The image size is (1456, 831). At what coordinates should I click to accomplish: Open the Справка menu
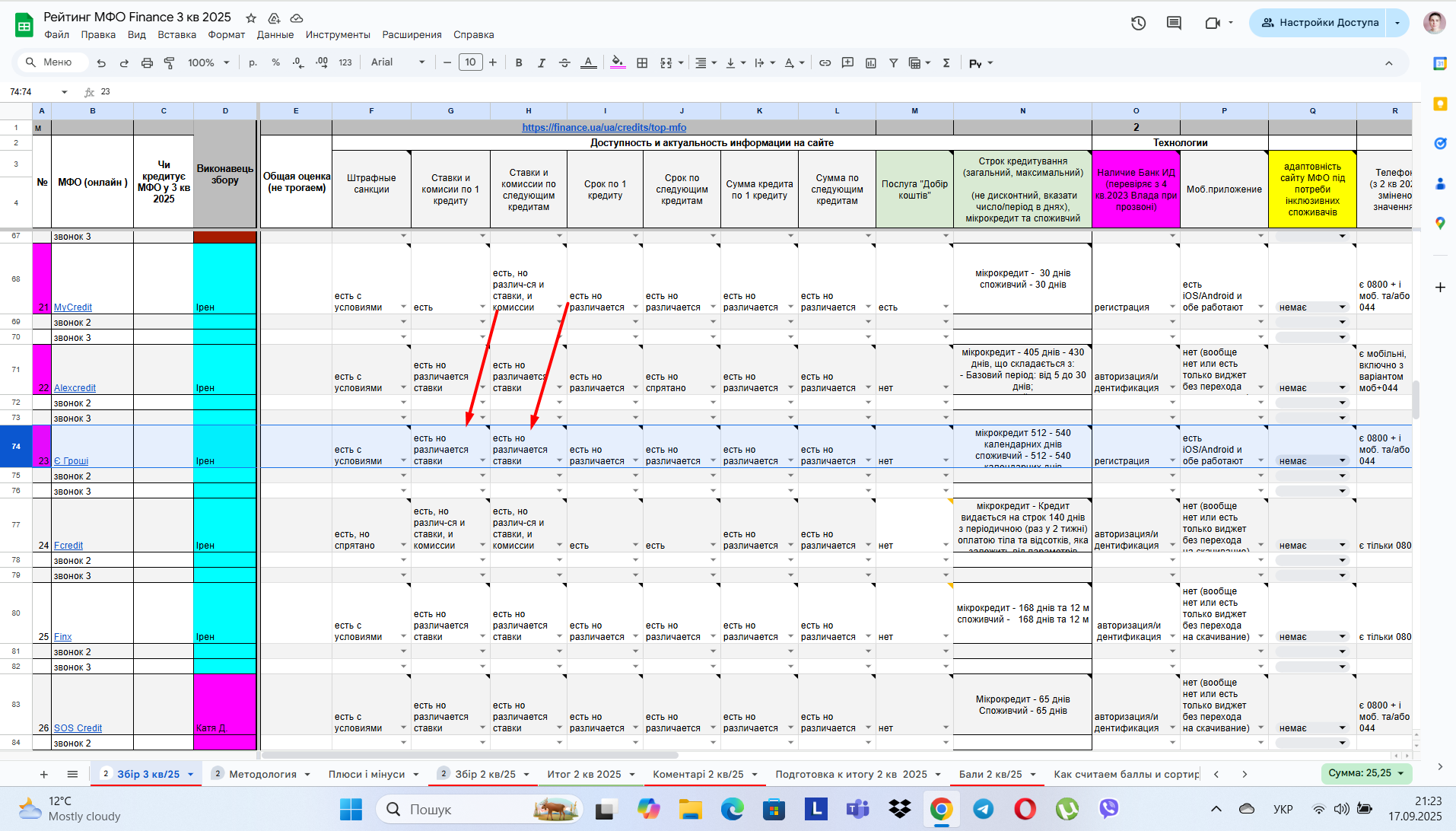click(x=473, y=35)
